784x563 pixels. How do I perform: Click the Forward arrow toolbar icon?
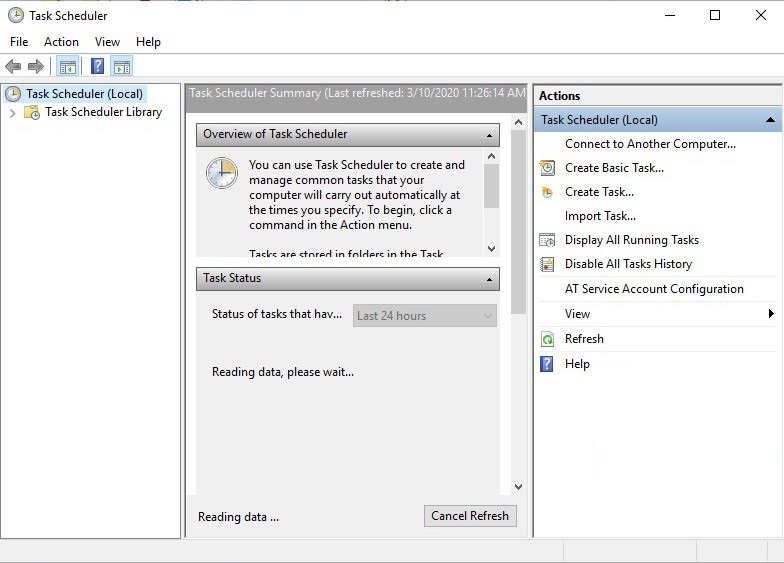(36, 67)
